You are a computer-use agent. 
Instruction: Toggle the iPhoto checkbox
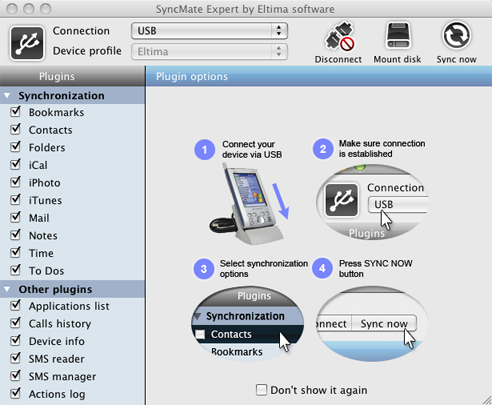pos(15,182)
